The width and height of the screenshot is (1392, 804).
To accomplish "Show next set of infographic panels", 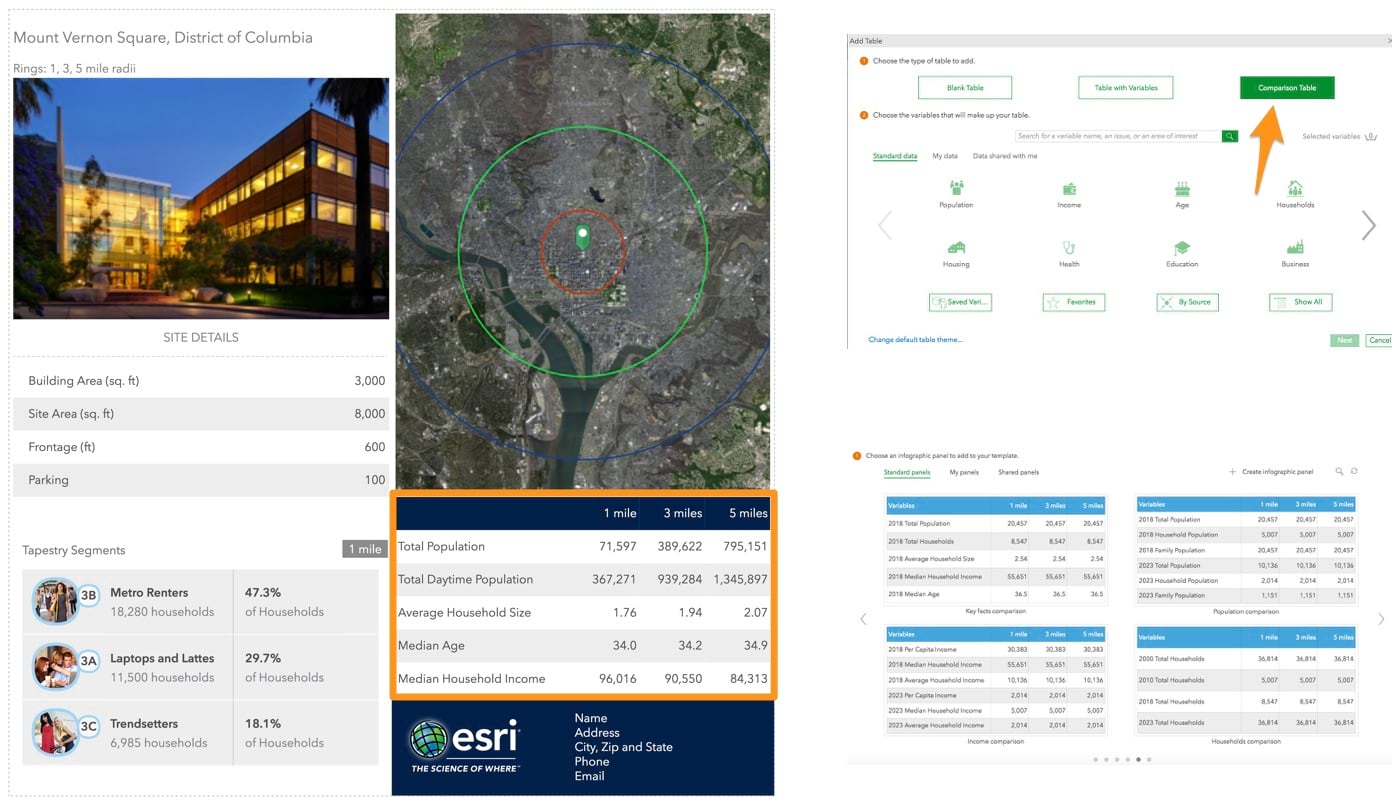I will [x=1381, y=619].
